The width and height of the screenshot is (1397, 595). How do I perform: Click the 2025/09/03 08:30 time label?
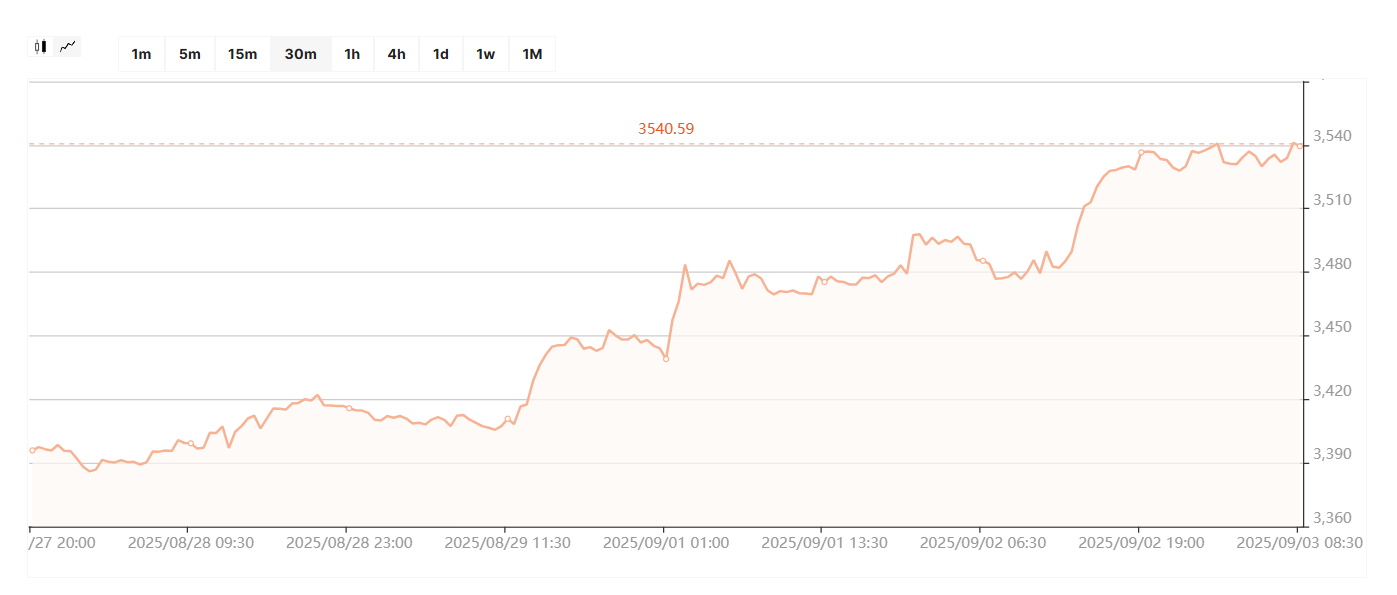coord(1299,543)
